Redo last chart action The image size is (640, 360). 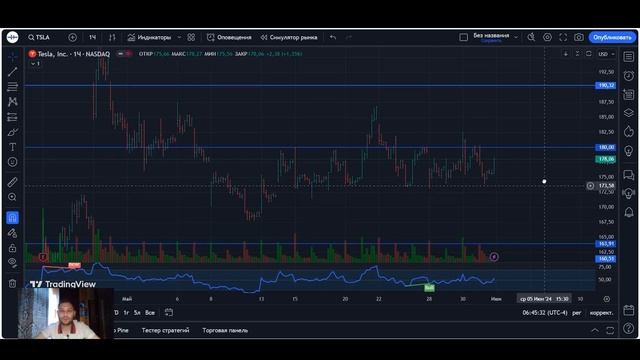349,37
